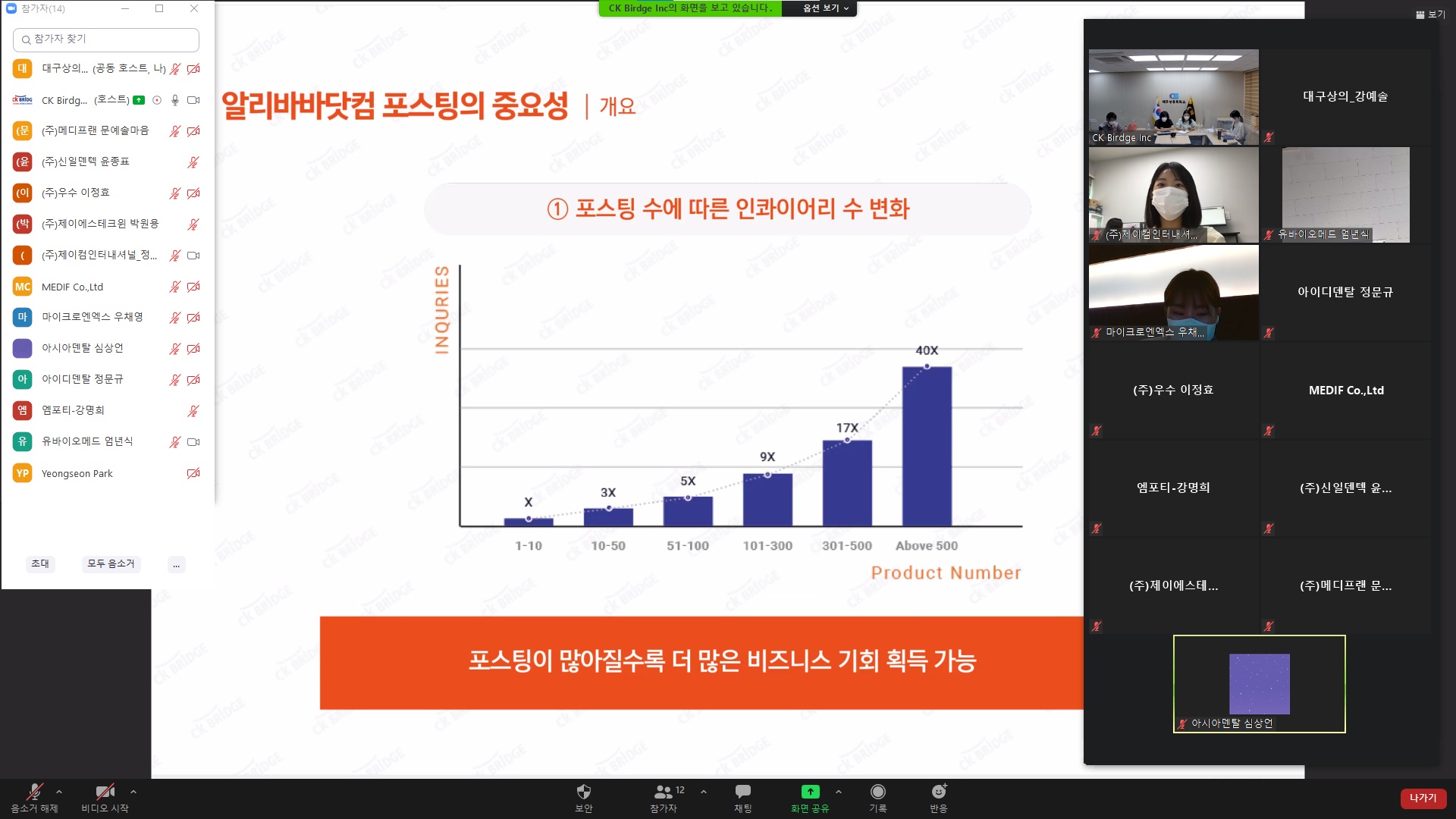Click muted mic icon for (주)제이에스테크윈 박원용
The image size is (1456, 819).
[193, 224]
